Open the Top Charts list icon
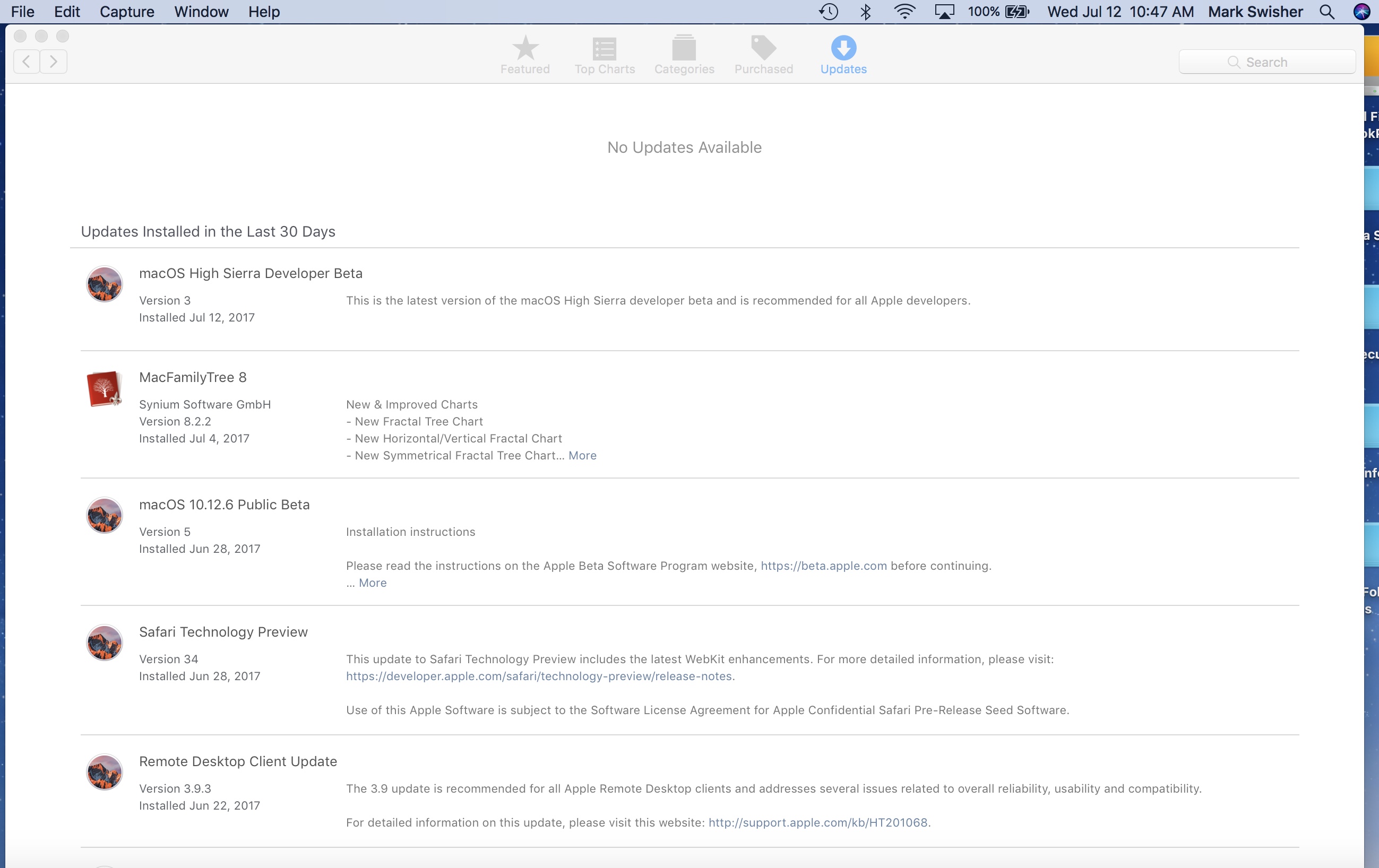 pyautogui.click(x=604, y=48)
